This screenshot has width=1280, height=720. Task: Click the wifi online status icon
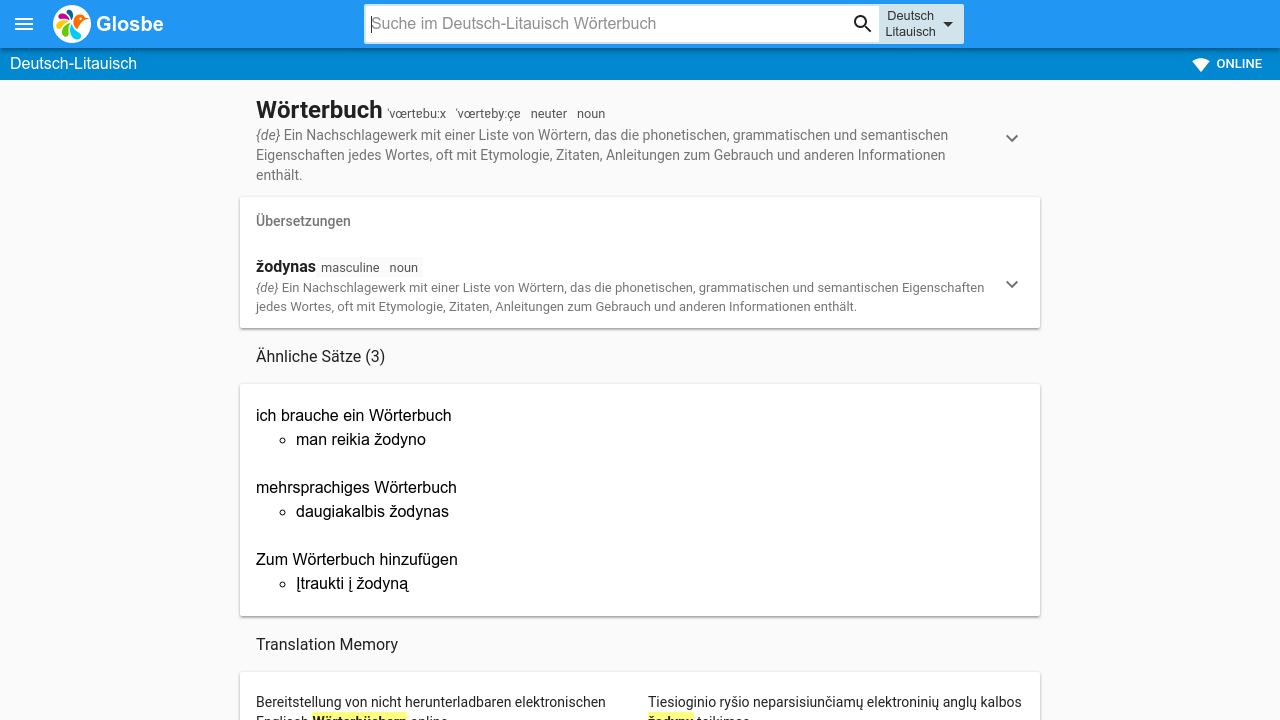click(x=1201, y=64)
